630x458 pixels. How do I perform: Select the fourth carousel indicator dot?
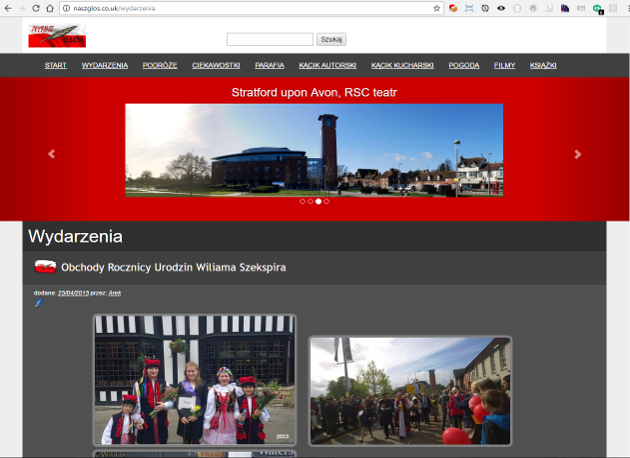click(326, 201)
